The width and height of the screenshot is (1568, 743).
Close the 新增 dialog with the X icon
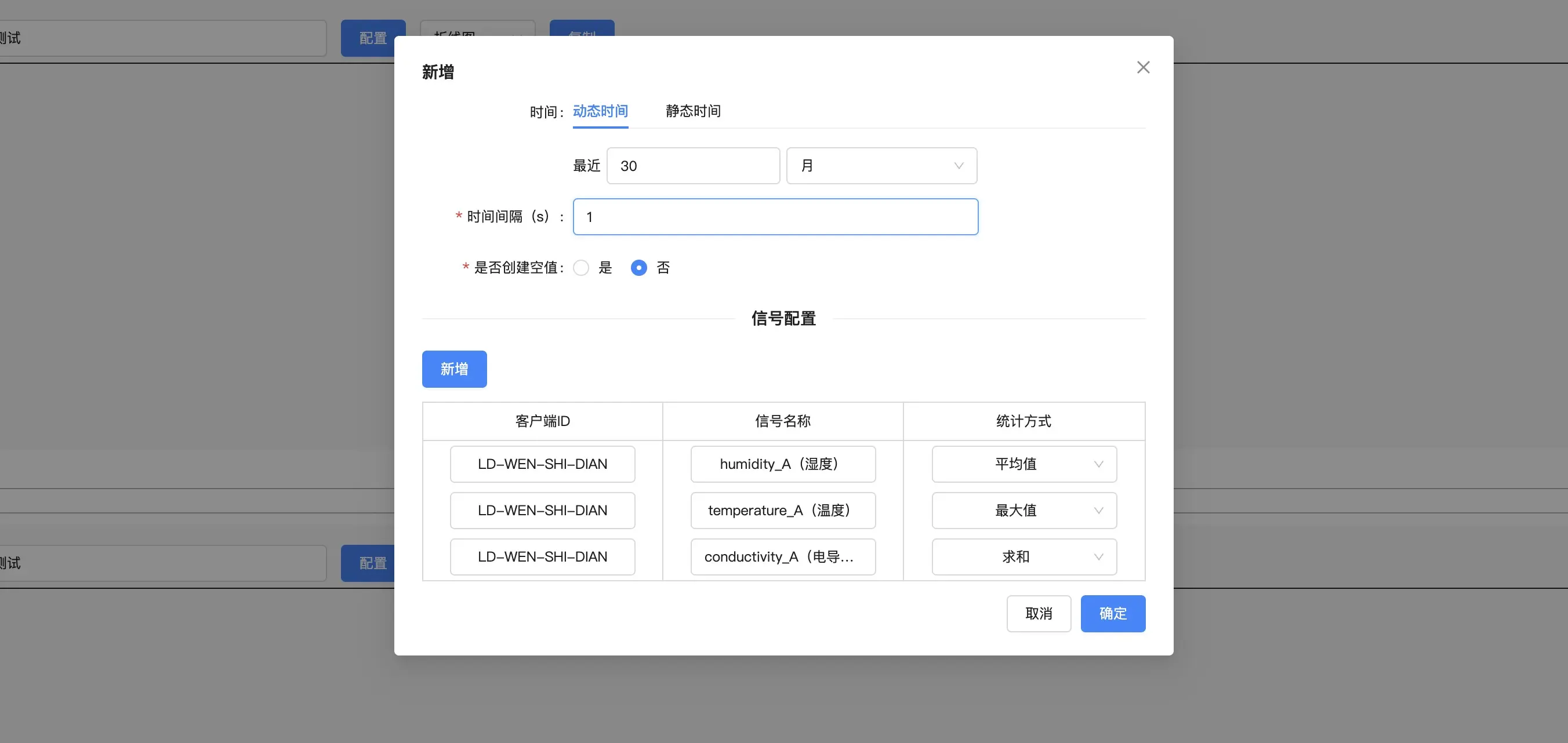pyautogui.click(x=1143, y=68)
